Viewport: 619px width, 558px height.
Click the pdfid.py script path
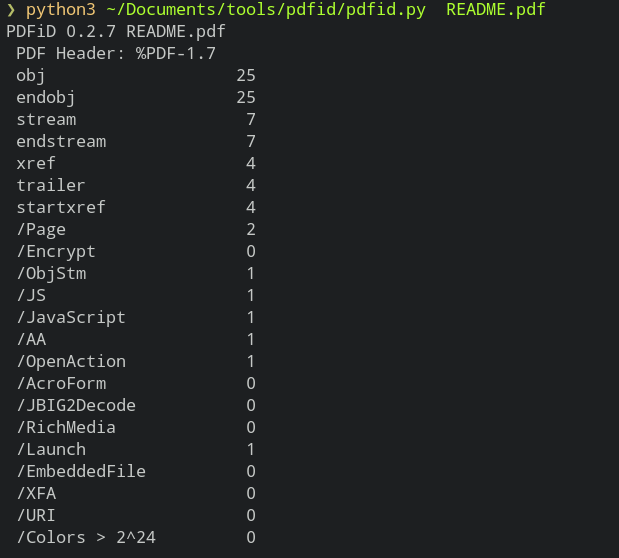(x=266, y=9)
